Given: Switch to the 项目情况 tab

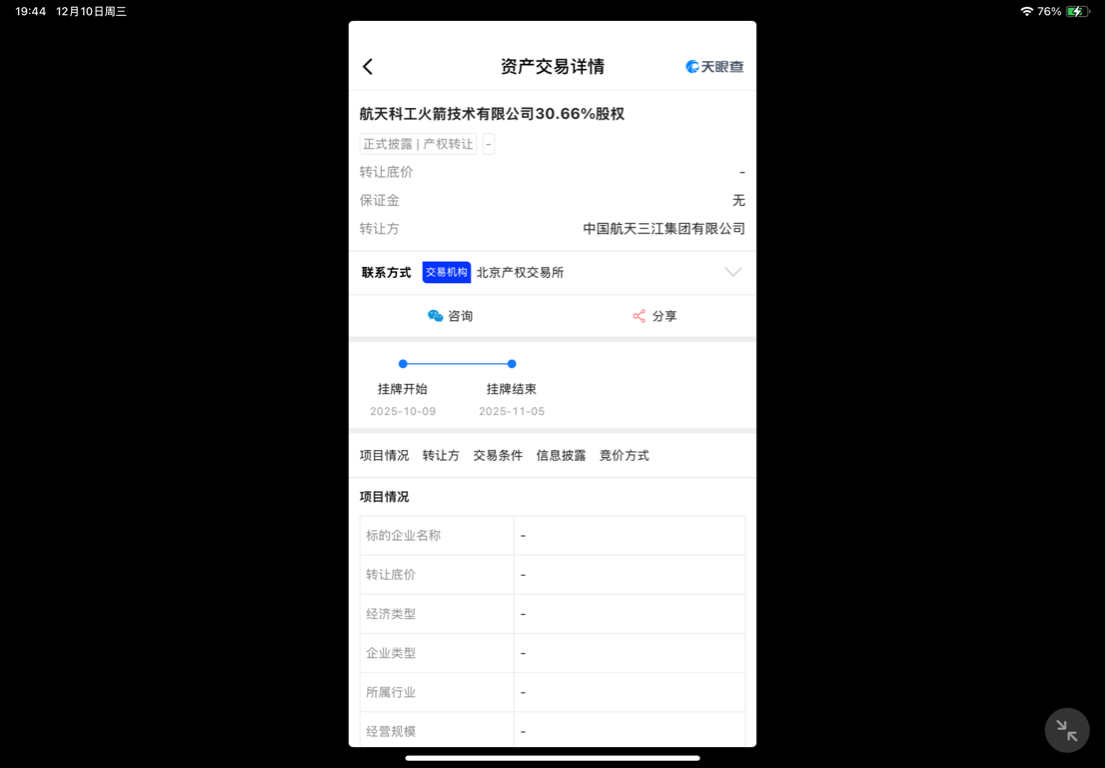Looking at the screenshot, I should [384, 456].
